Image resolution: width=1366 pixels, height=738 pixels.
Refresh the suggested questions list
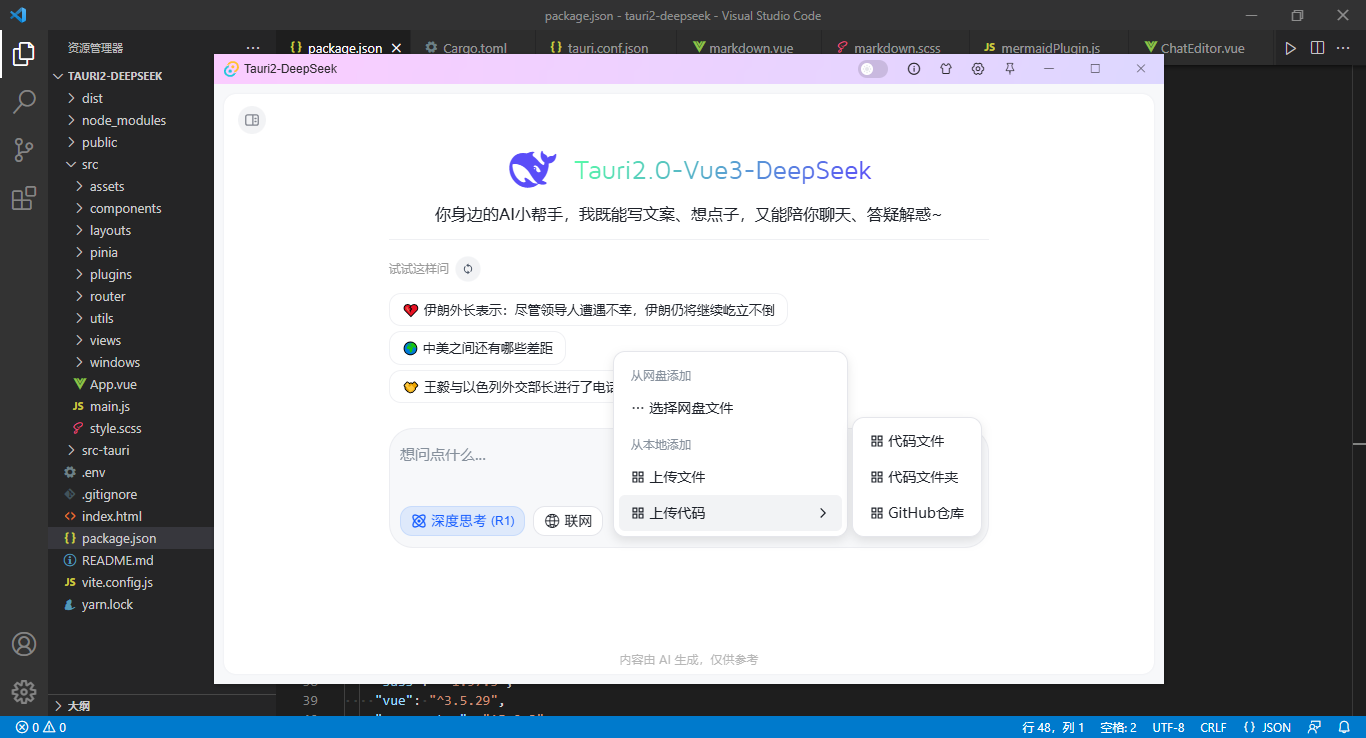pyautogui.click(x=467, y=269)
